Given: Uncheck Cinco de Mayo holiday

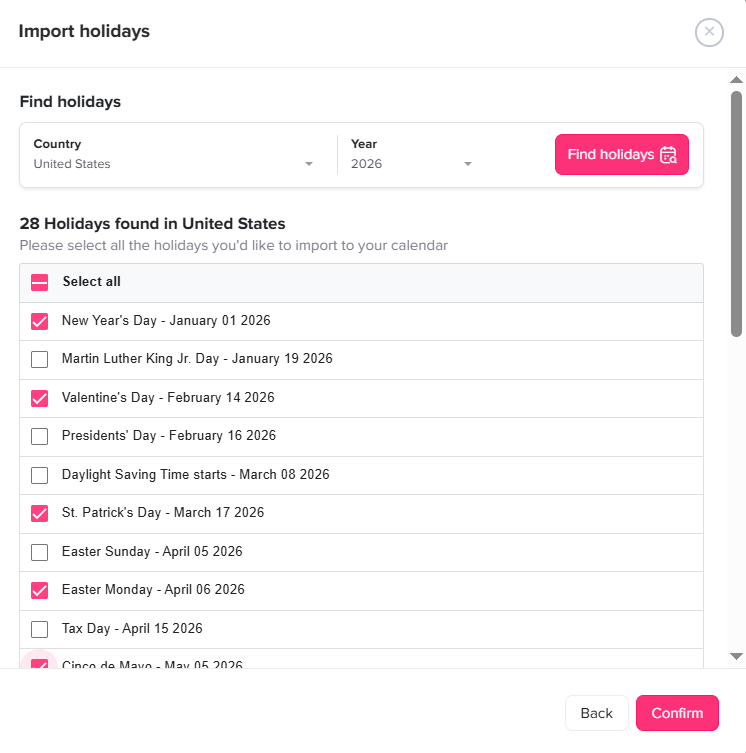Looking at the screenshot, I should [40, 663].
